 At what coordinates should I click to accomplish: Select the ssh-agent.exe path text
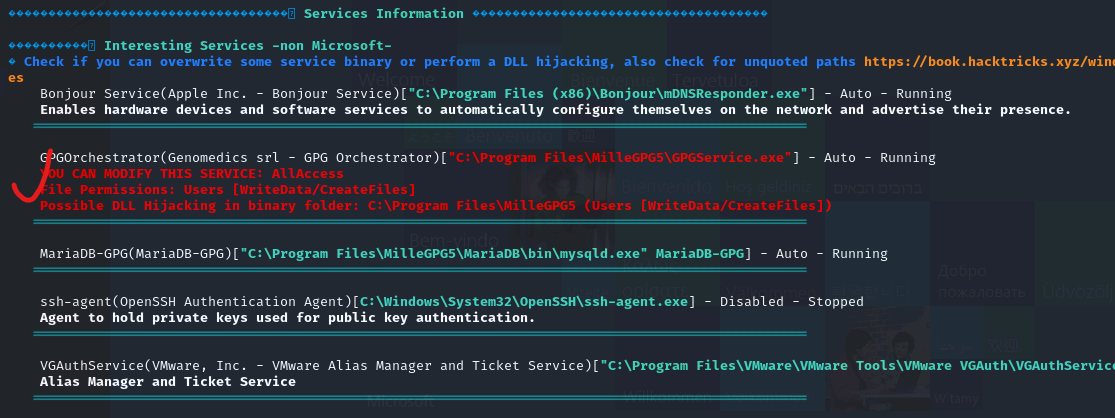523,301
